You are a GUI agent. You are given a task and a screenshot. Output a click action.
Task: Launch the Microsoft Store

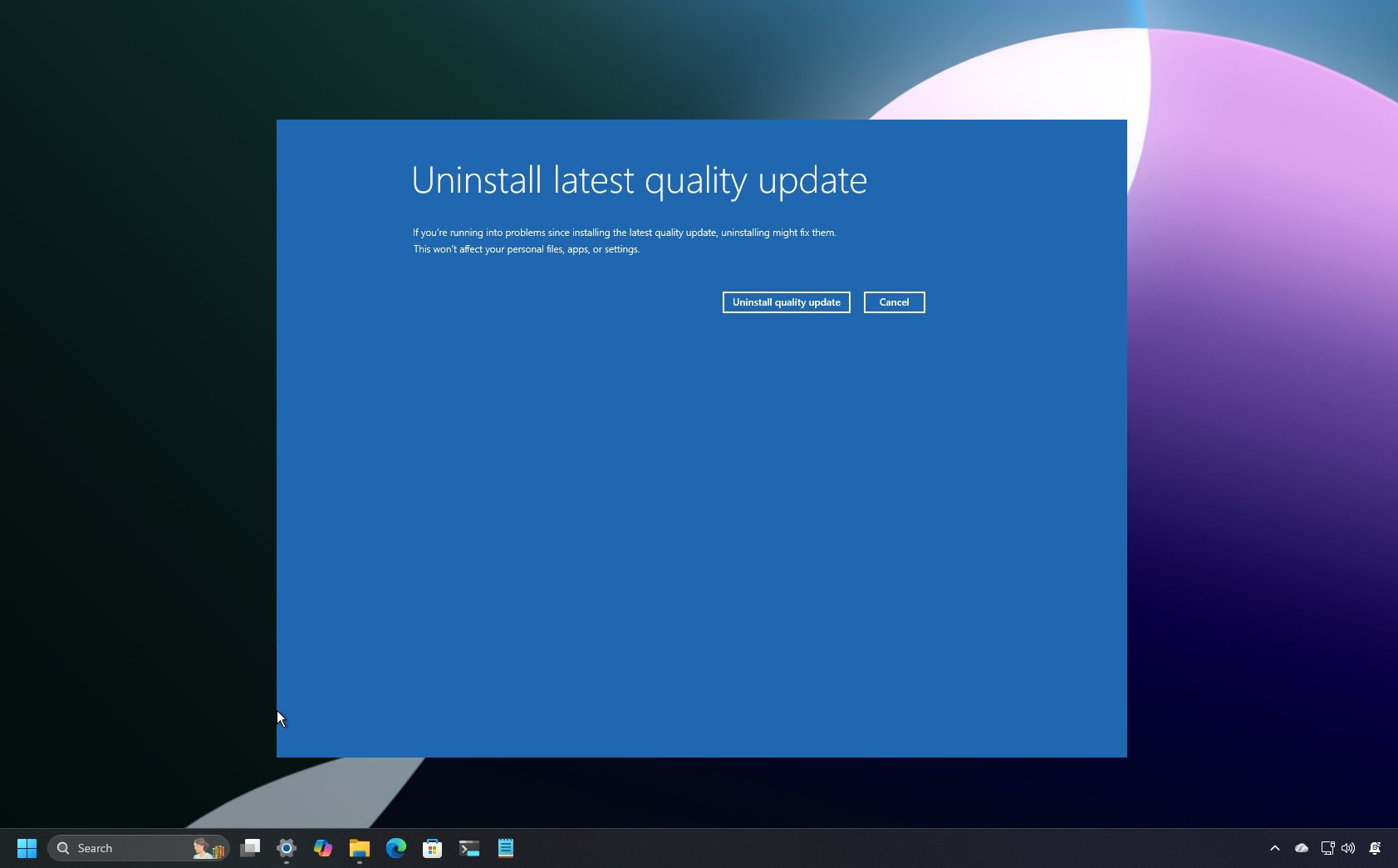(432, 848)
